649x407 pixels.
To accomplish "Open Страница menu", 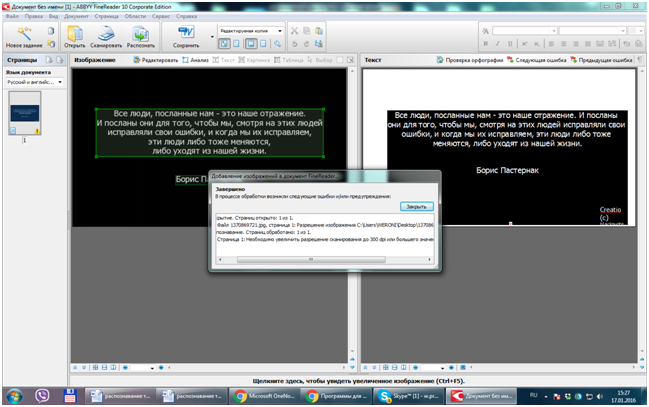I will tap(106, 16).
